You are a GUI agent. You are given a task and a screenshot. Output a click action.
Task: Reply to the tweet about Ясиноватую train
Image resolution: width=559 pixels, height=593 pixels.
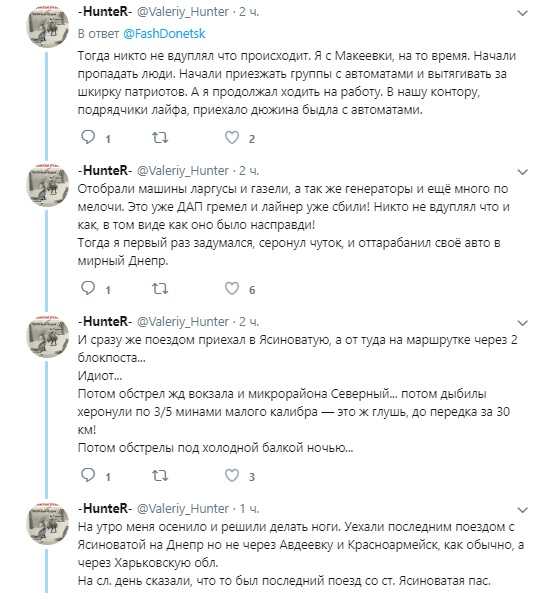pos(88,475)
